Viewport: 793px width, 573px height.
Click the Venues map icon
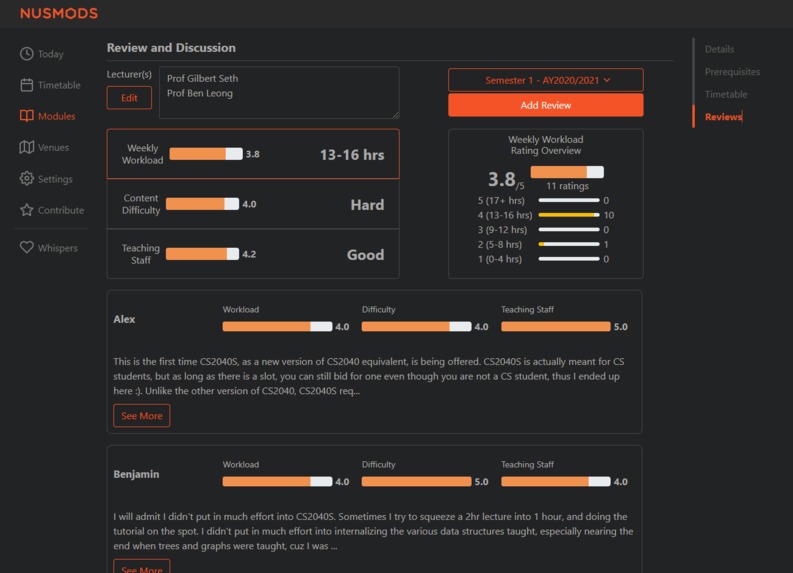(x=27, y=147)
